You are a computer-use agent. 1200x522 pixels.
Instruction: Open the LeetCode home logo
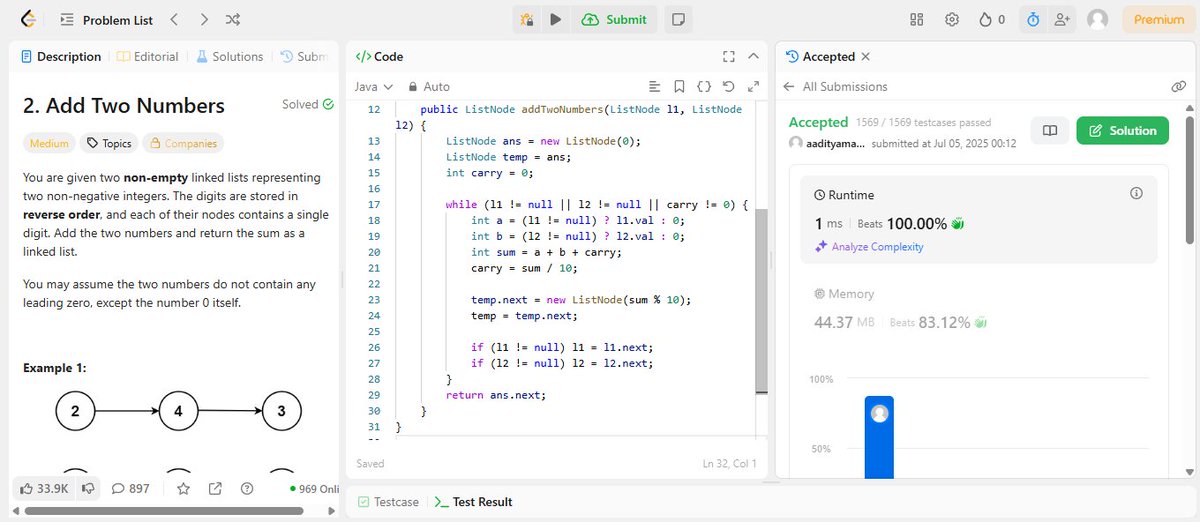[28, 19]
